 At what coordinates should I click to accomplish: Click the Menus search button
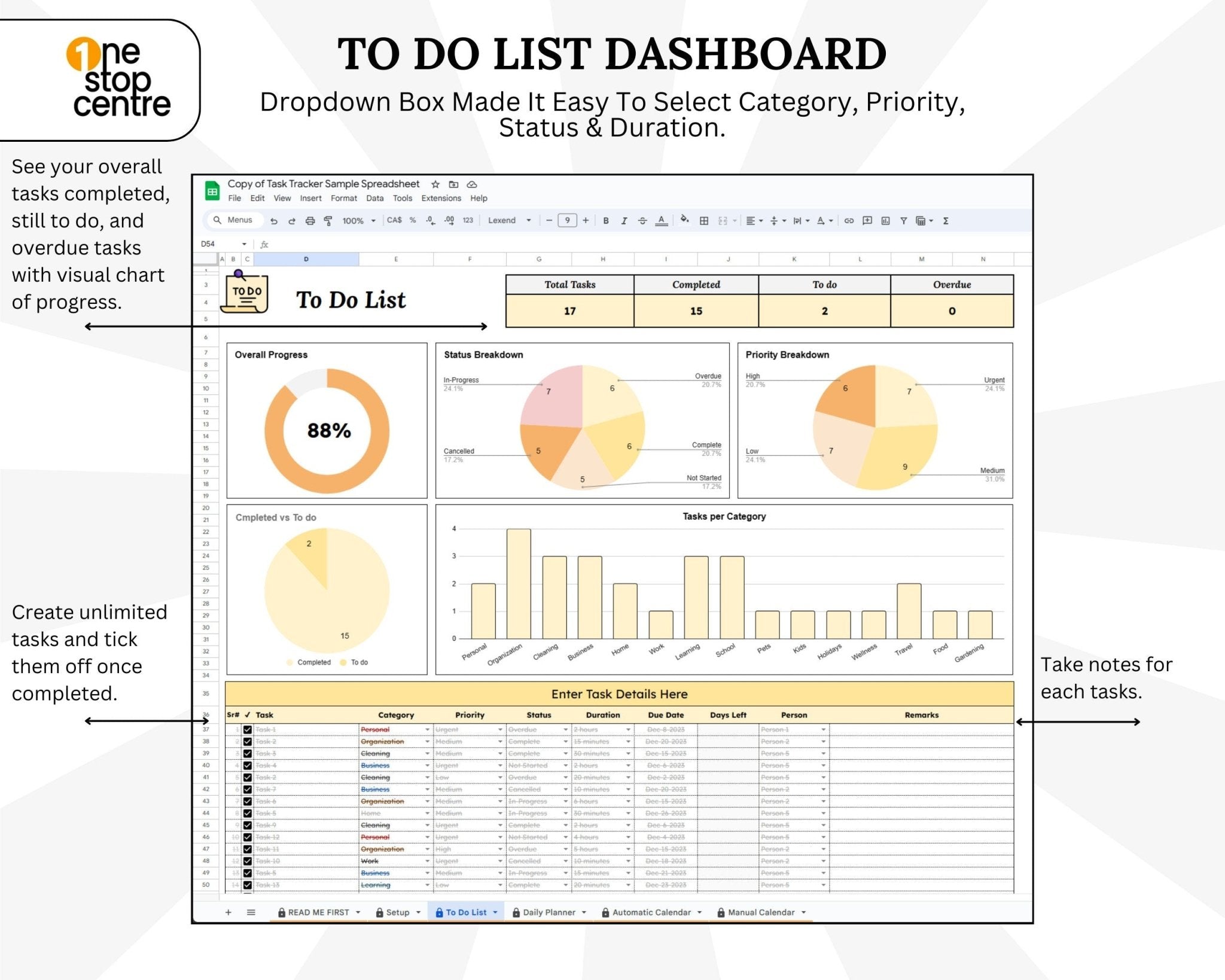pyautogui.click(x=236, y=220)
